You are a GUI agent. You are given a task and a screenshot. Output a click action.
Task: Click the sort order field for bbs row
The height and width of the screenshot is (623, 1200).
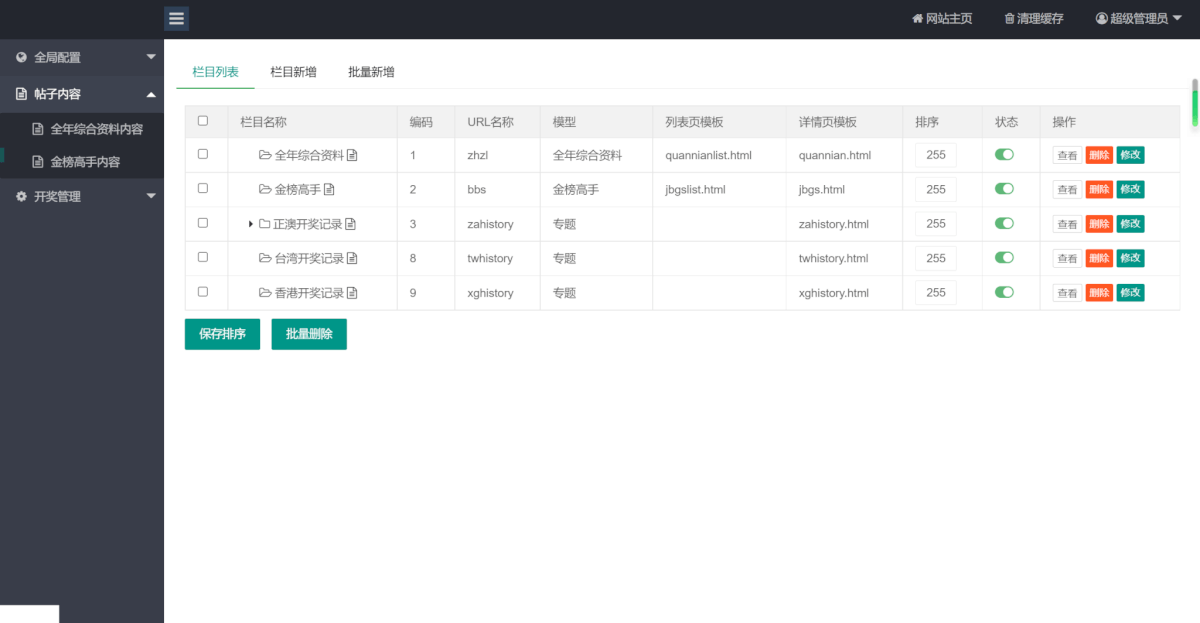(935, 189)
